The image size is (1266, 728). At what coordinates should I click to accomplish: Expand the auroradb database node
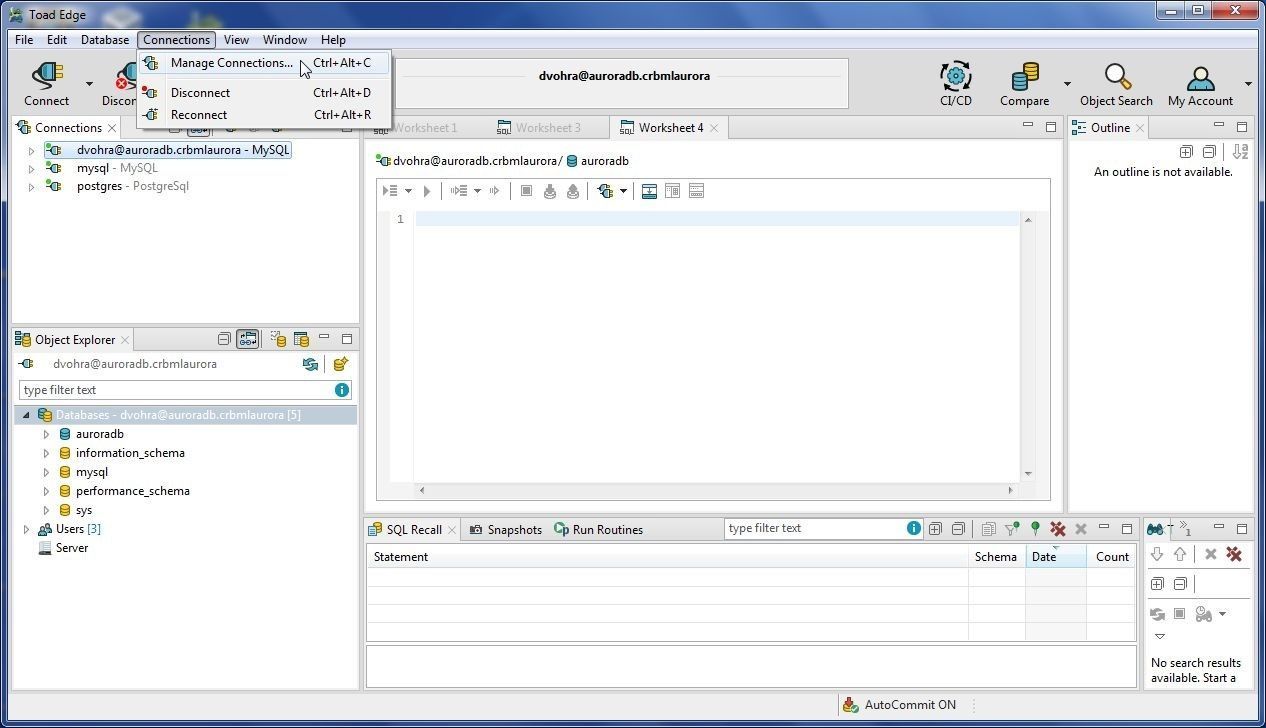46,434
